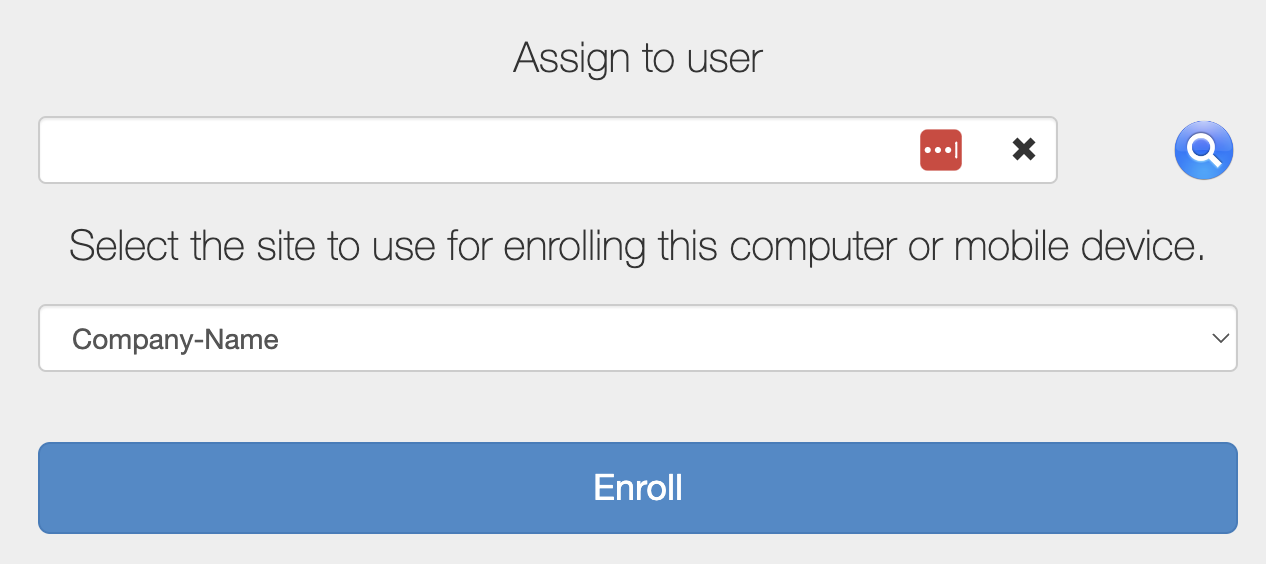Click the Assign to user heading
The image size is (1266, 564).
point(637,58)
